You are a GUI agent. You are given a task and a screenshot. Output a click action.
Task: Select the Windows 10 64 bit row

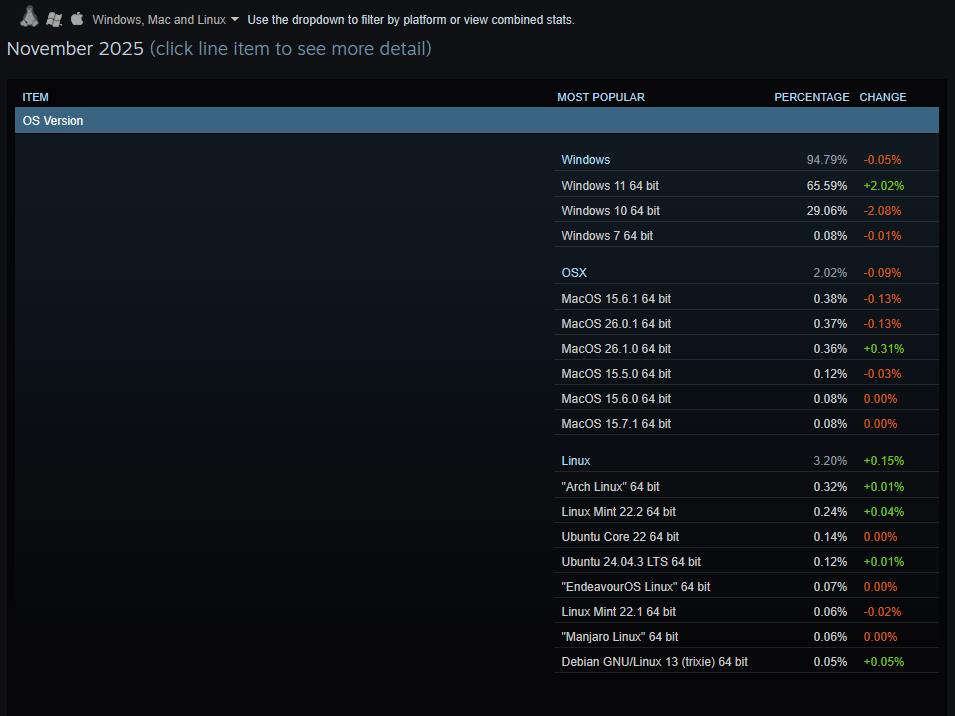(746, 210)
